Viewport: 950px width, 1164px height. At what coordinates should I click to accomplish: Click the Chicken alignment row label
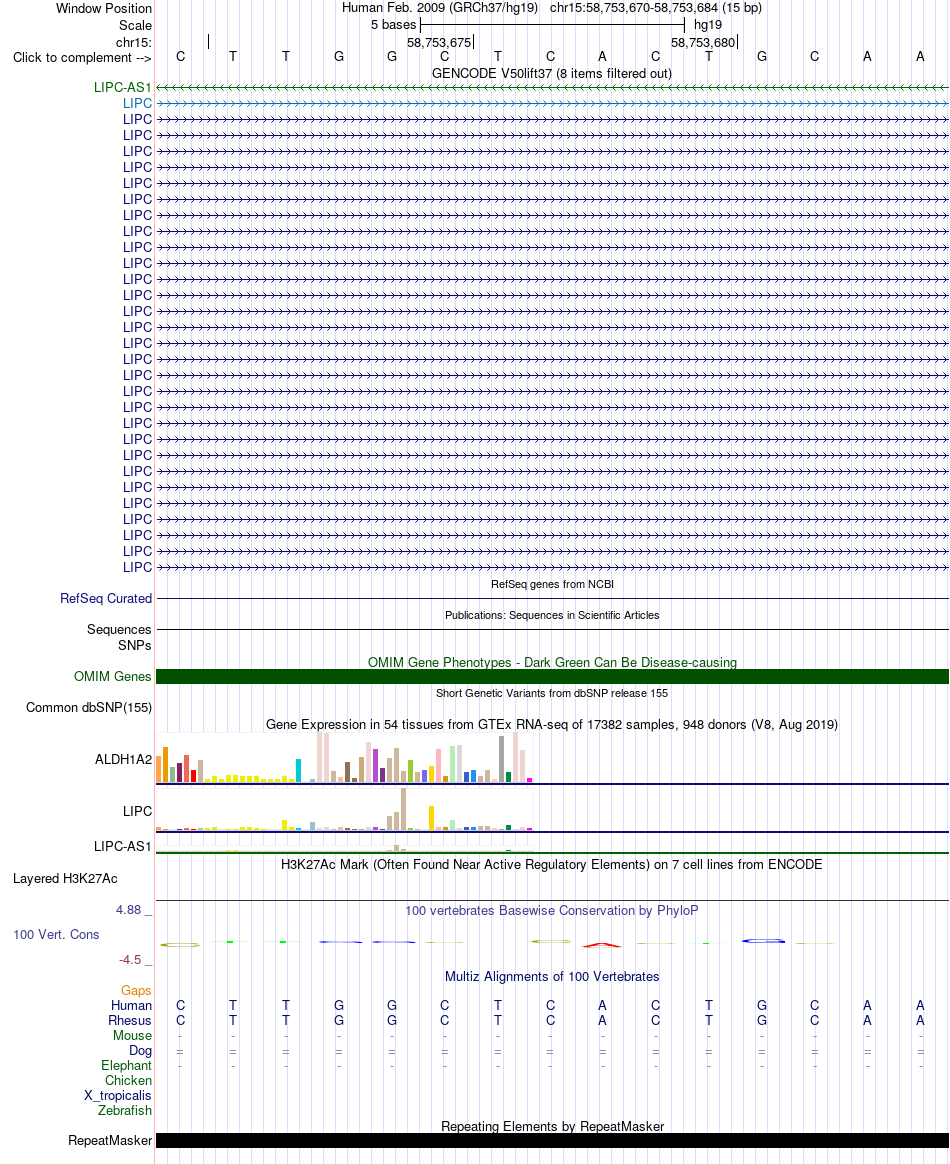(128, 1081)
